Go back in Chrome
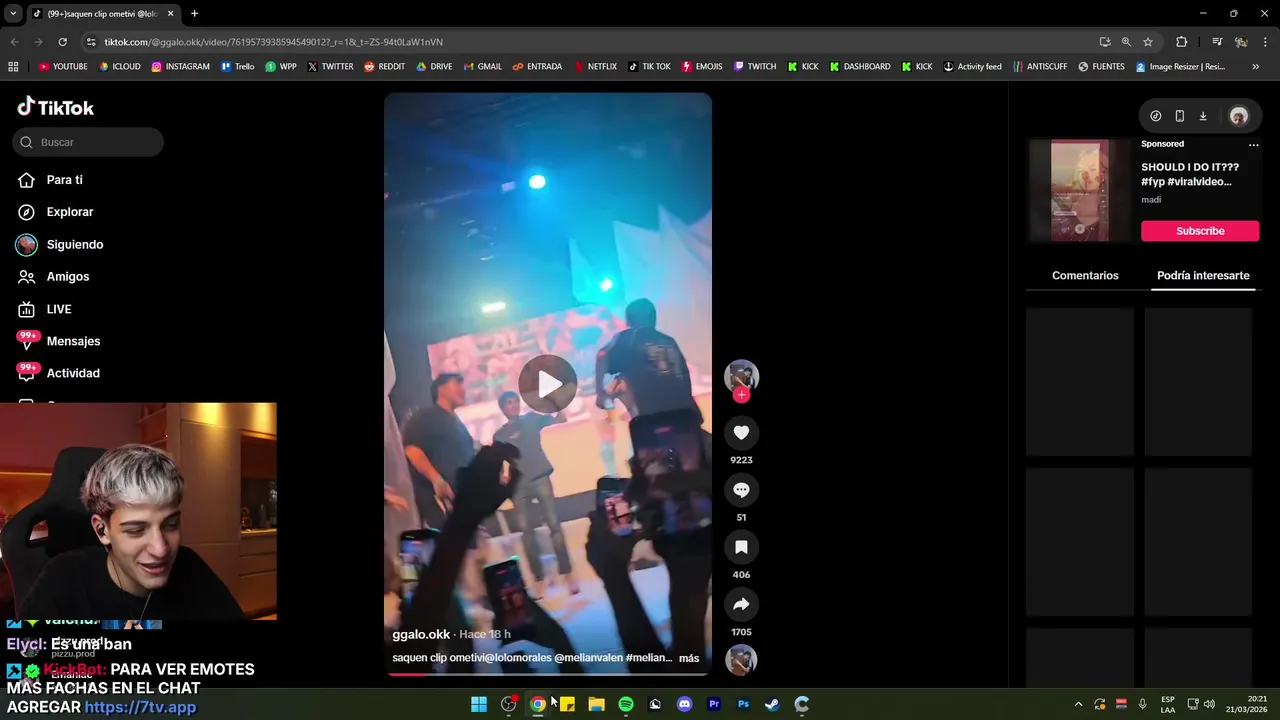The image size is (1280, 720). [x=14, y=42]
